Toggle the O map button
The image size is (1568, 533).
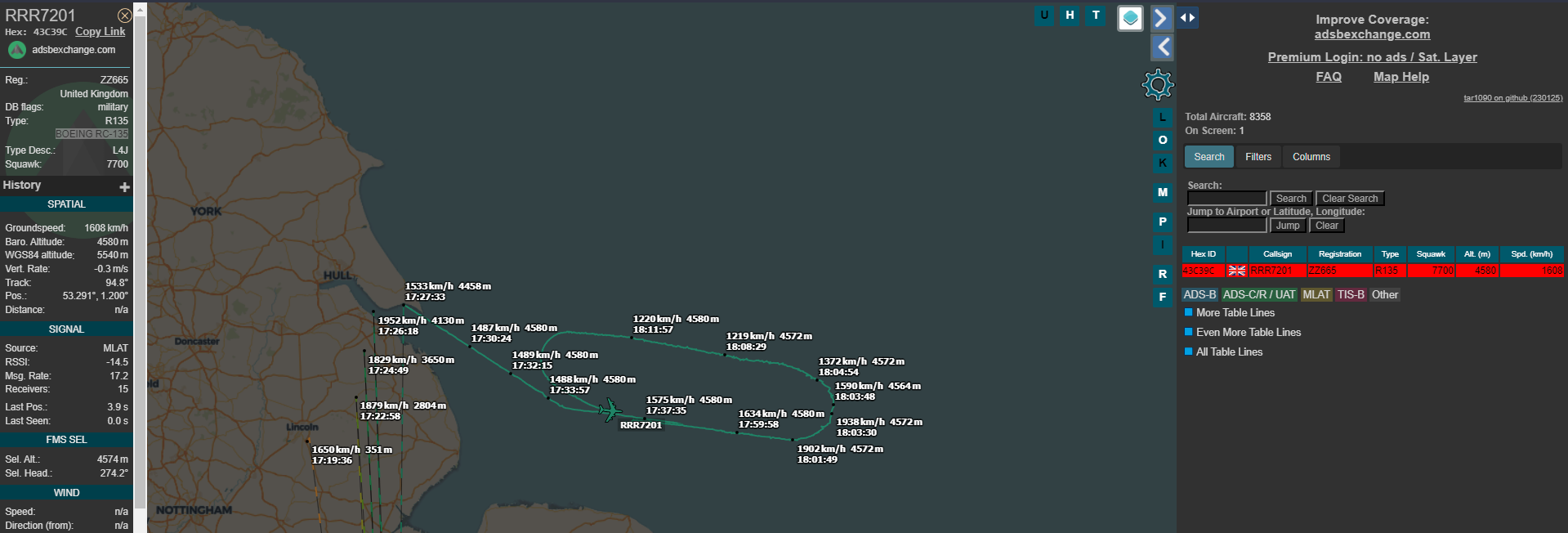[1163, 140]
